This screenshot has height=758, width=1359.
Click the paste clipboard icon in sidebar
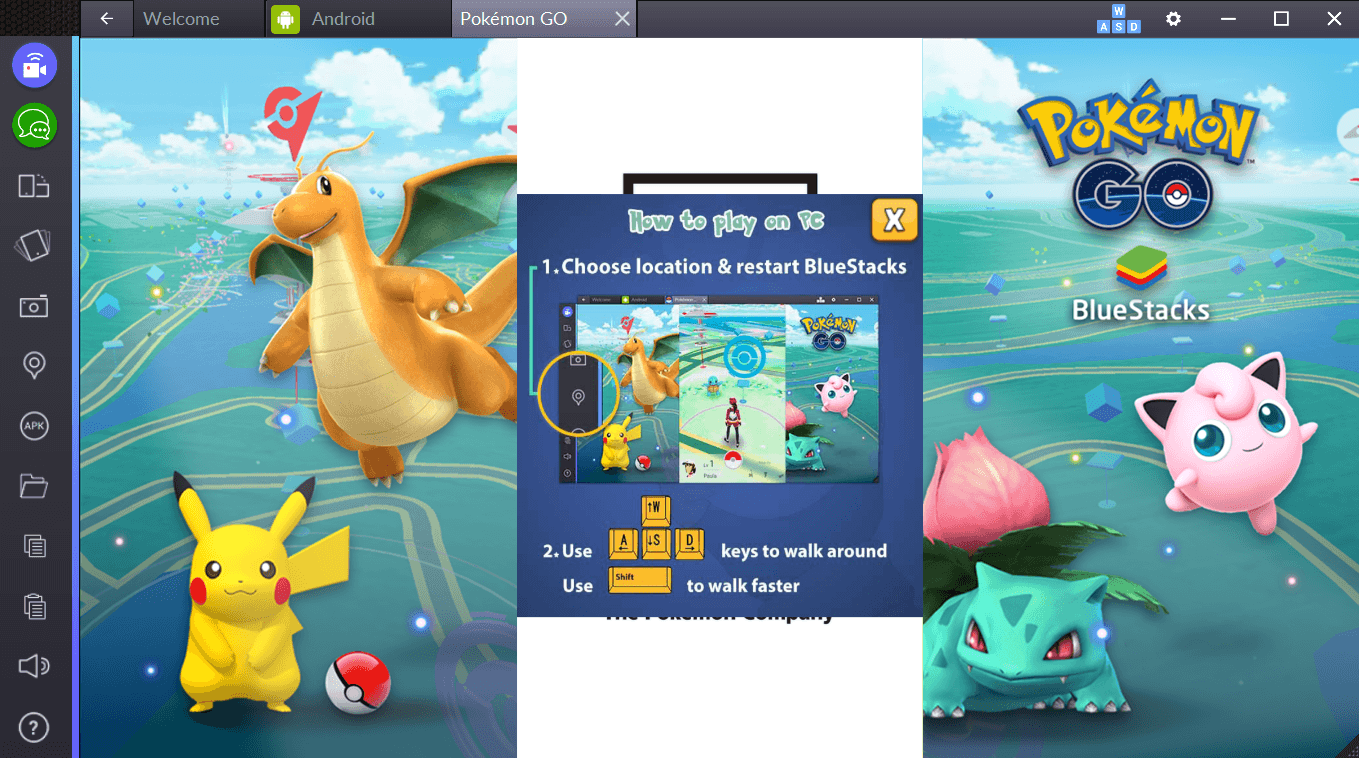pyautogui.click(x=35, y=606)
